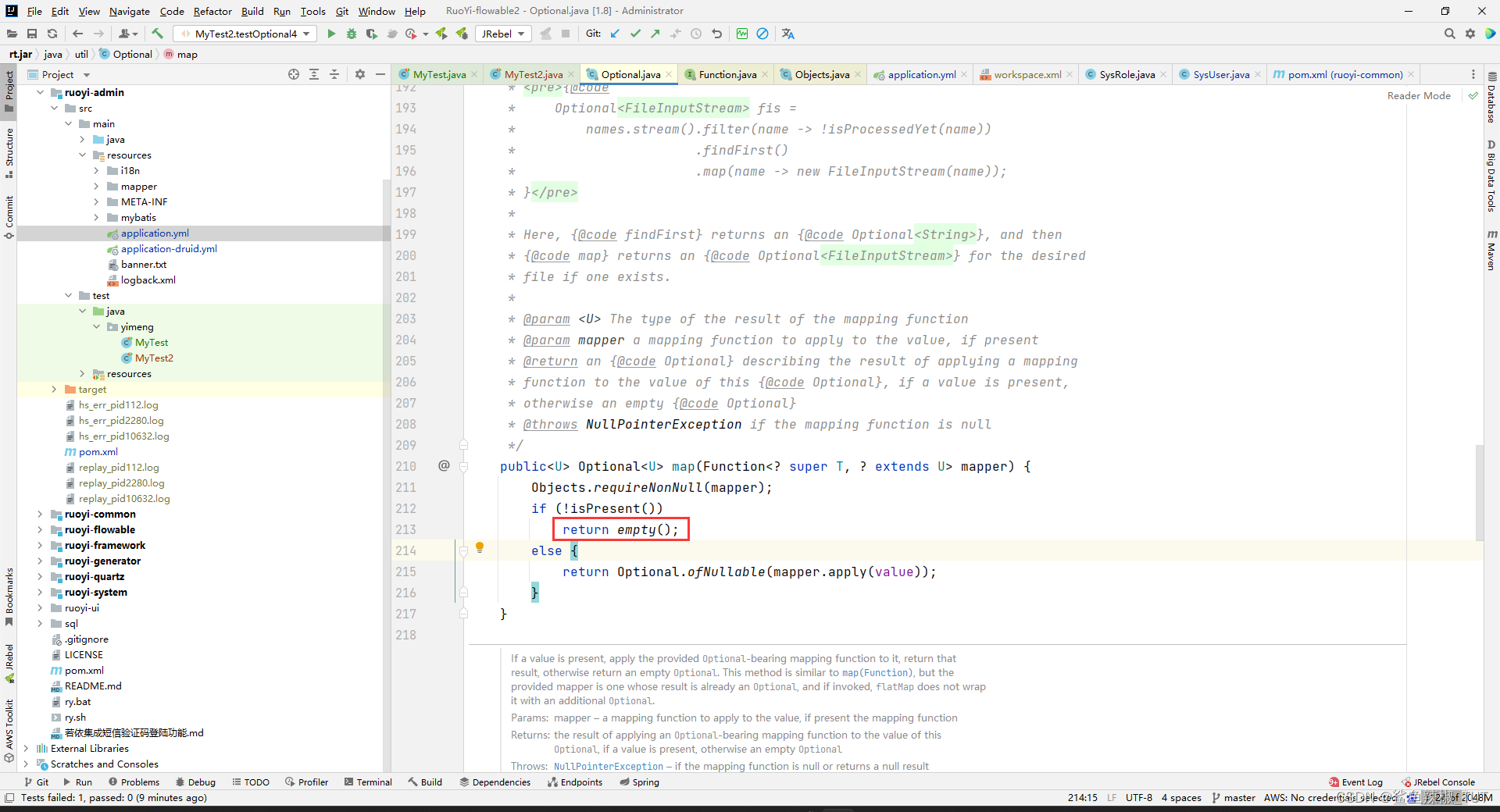Select opened file with the crosshair icon
This screenshot has height=812, width=1500.
pyautogui.click(x=294, y=74)
